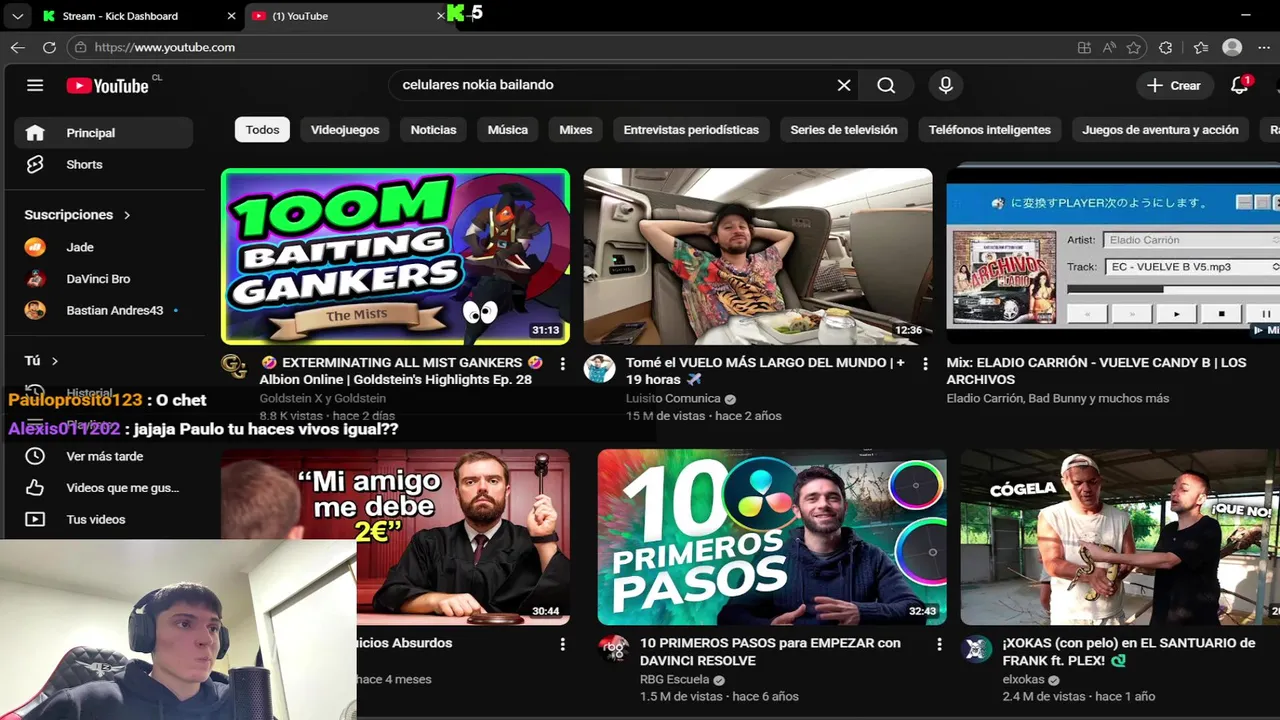
Task: Open the browser extensions icon
Action: [1166, 47]
